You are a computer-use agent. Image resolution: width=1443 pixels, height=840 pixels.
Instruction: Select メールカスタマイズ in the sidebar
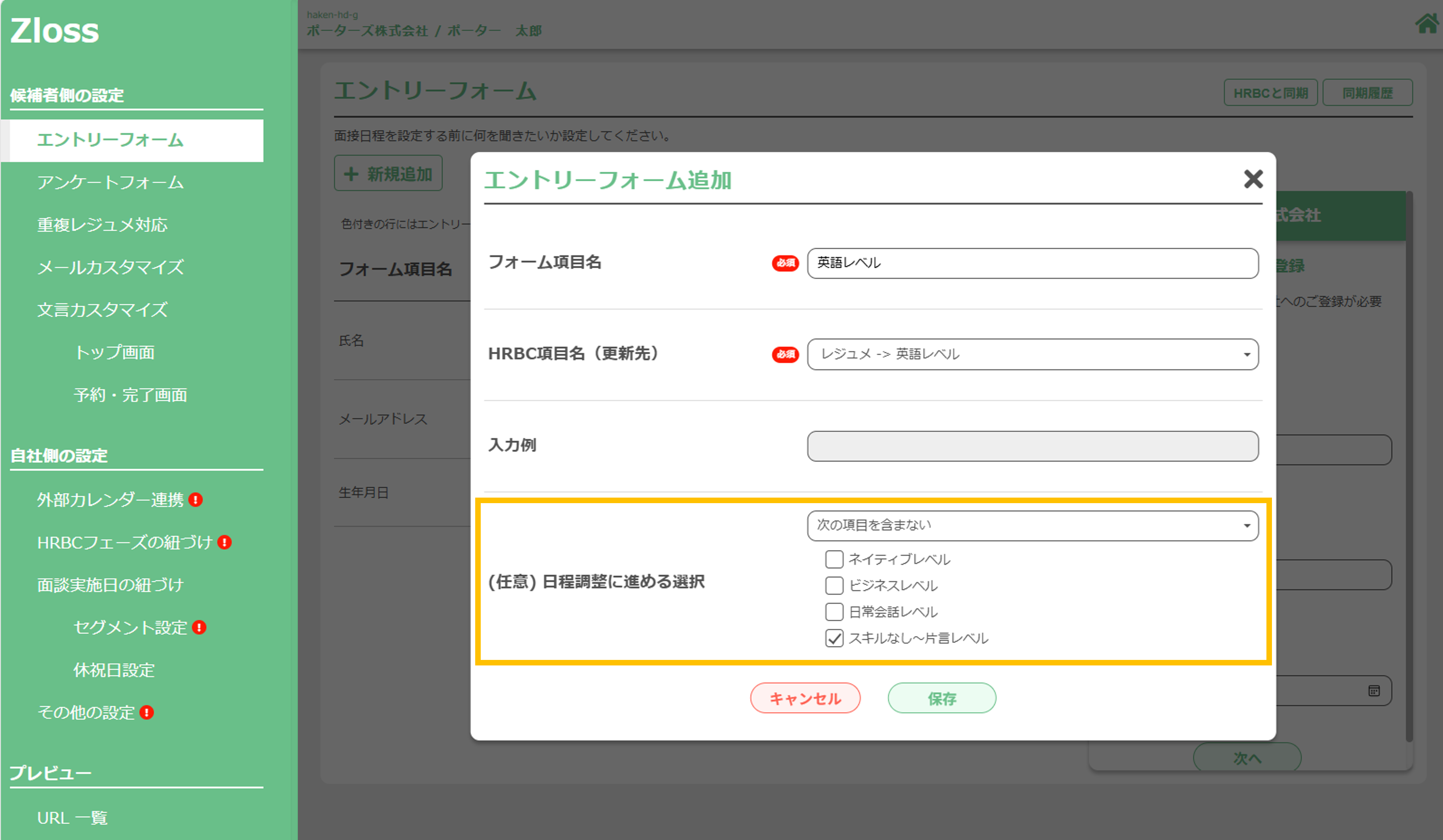pyautogui.click(x=110, y=267)
